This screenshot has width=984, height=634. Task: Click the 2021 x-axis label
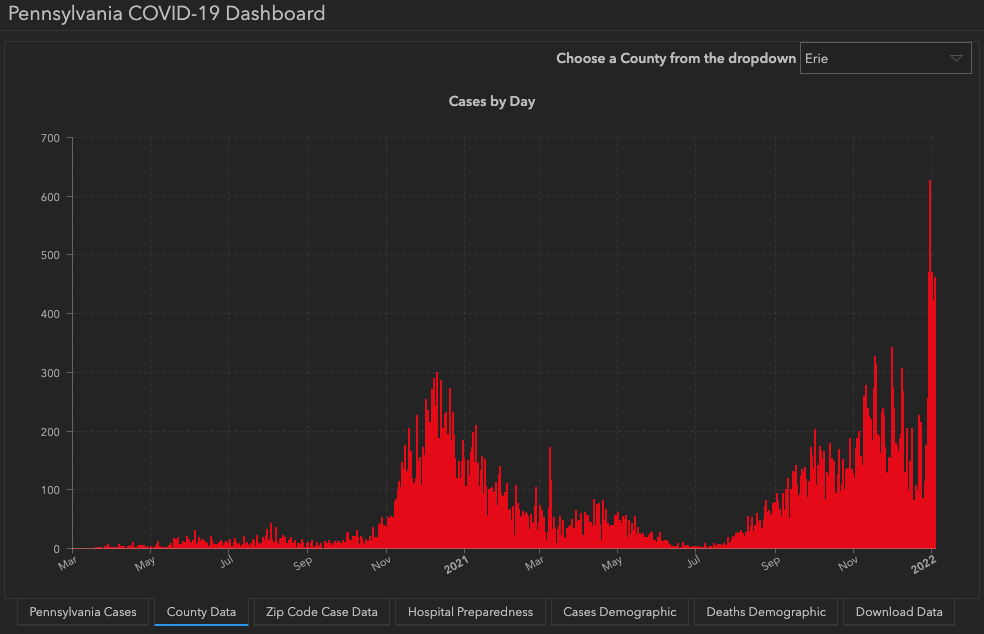pos(457,563)
